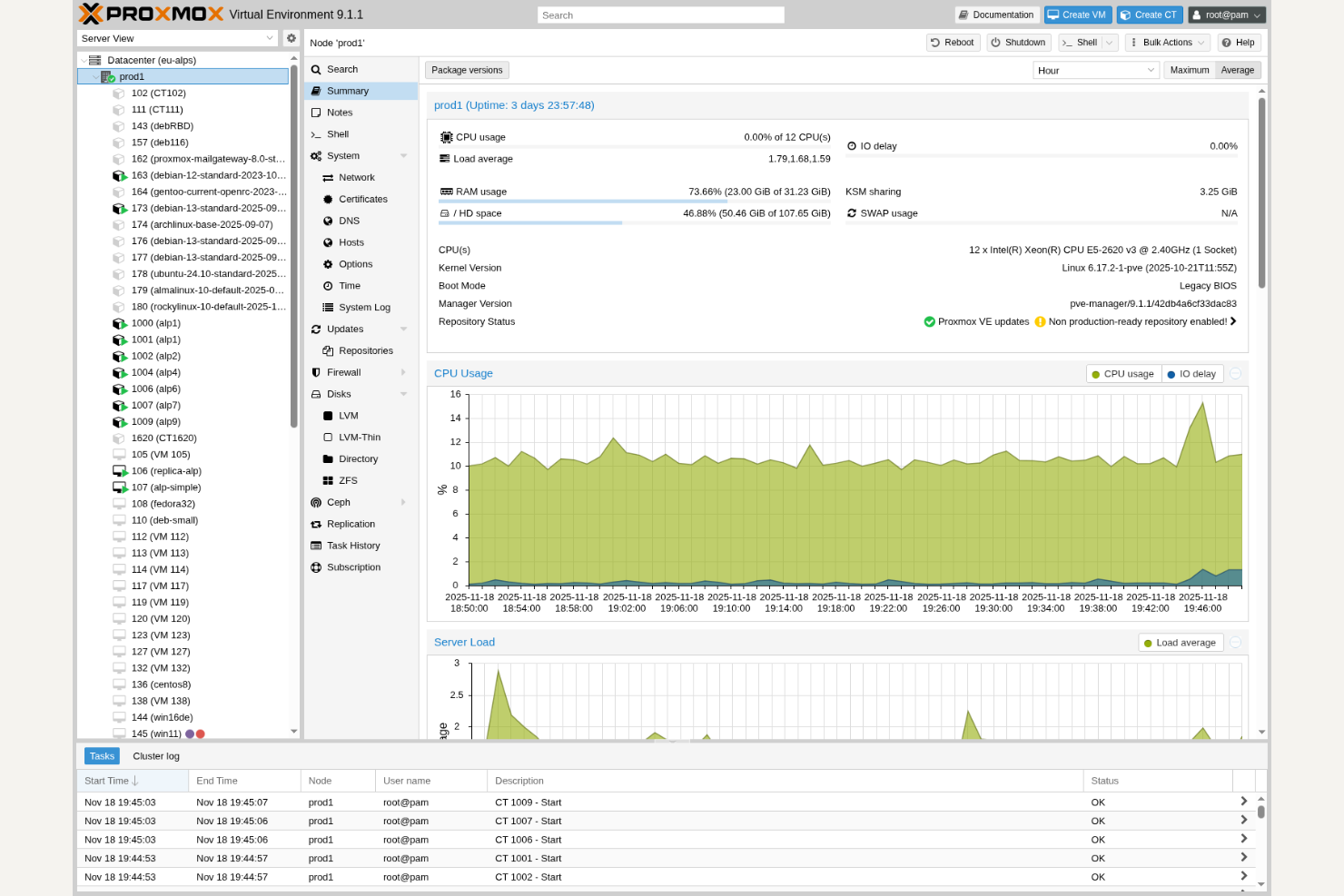The height and width of the screenshot is (896, 1344).
Task: Click the DNS globe icon
Action: coord(328,222)
